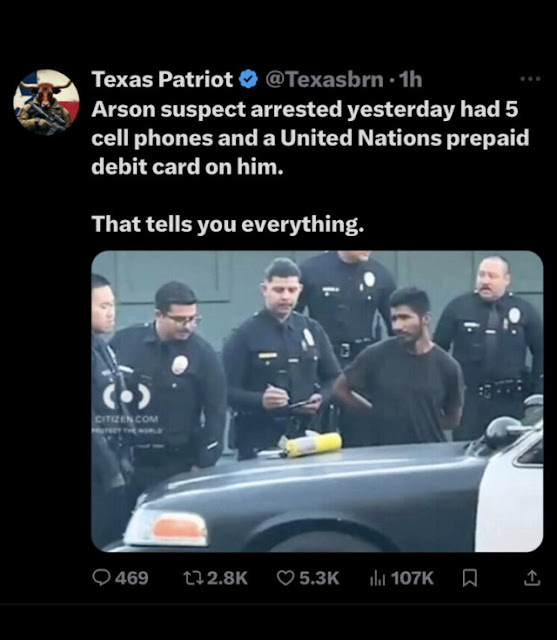Click the 1h timestamp
The width and height of the screenshot is (557, 640).
pos(410,79)
